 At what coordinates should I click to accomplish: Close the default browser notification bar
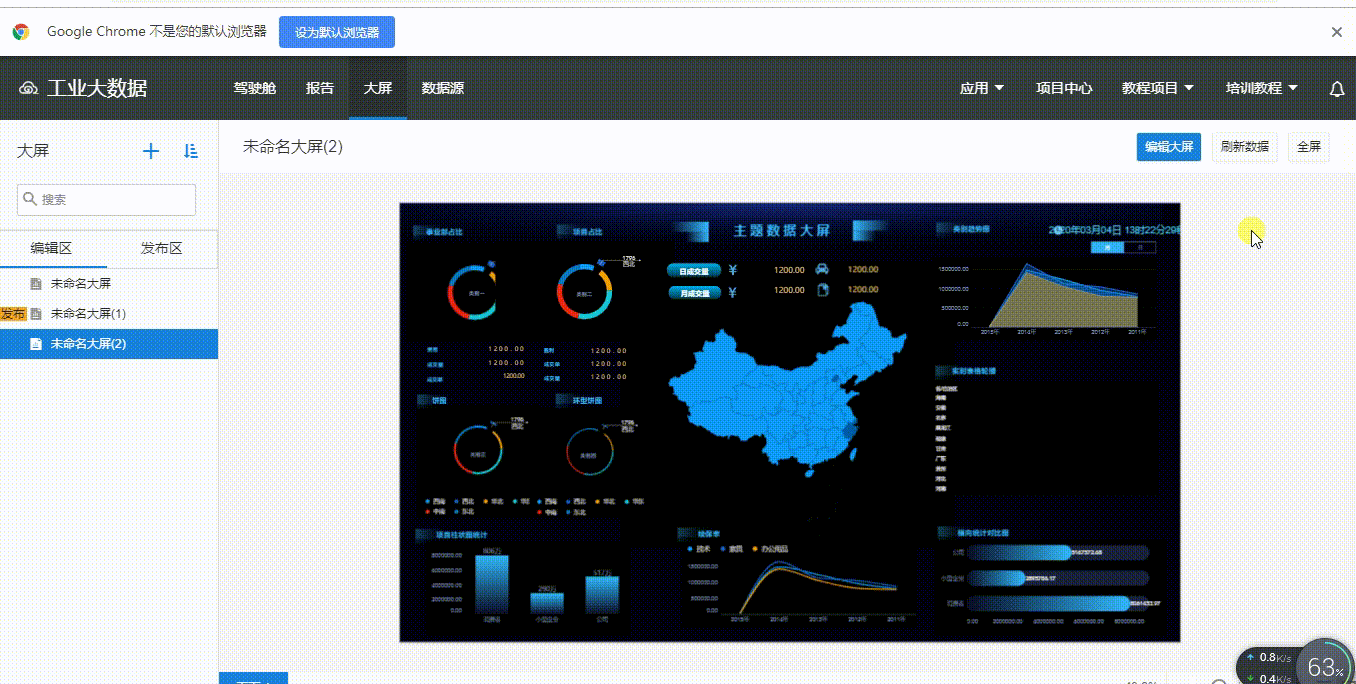[1336, 32]
